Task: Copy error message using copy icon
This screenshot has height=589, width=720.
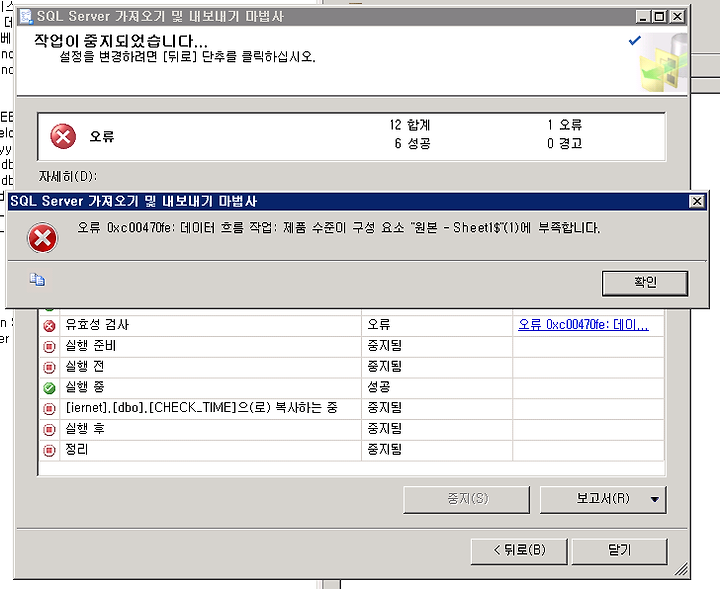Action: (x=38, y=280)
